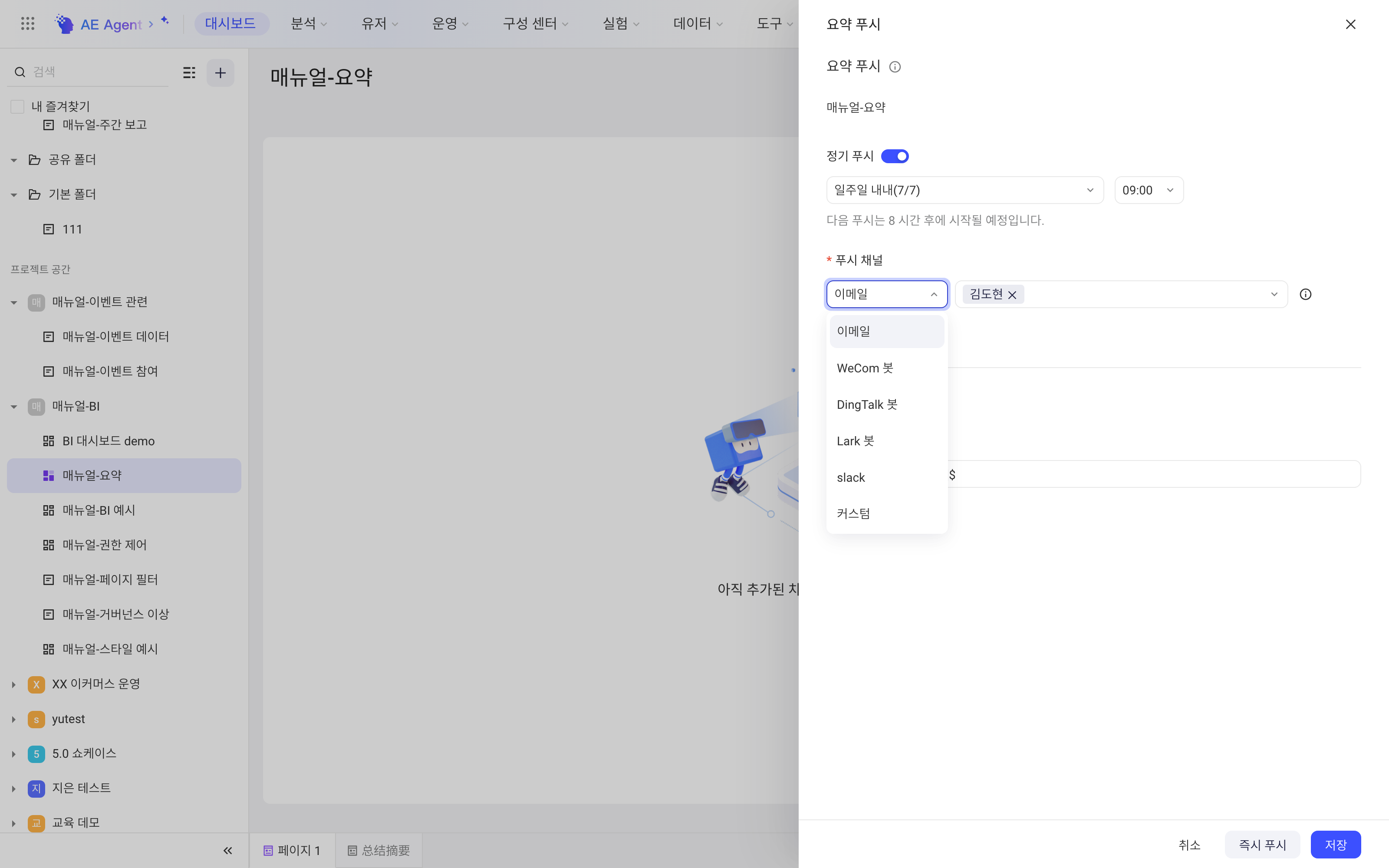Switch to the 페이지 1 tab
This screenshot has height=868, width=1389.
click(x=292, y=850)
